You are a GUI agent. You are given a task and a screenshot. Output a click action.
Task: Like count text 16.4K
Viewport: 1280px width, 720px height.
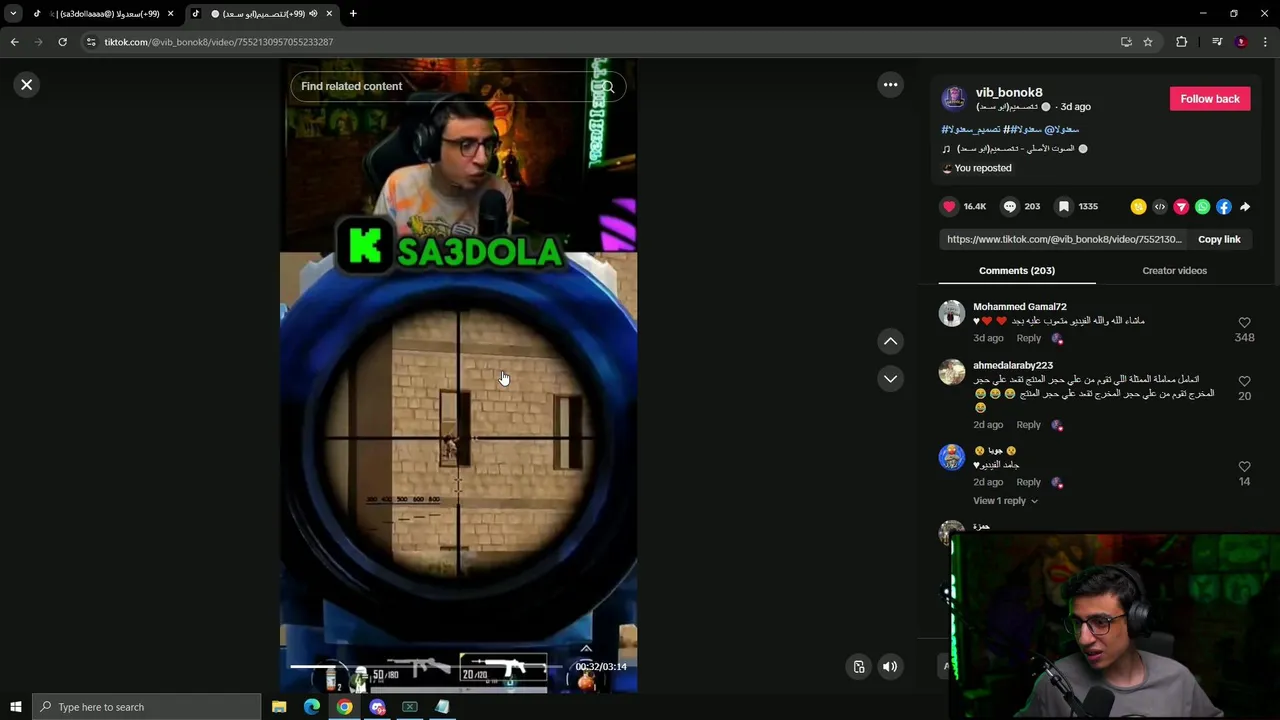tap(974, 207)
